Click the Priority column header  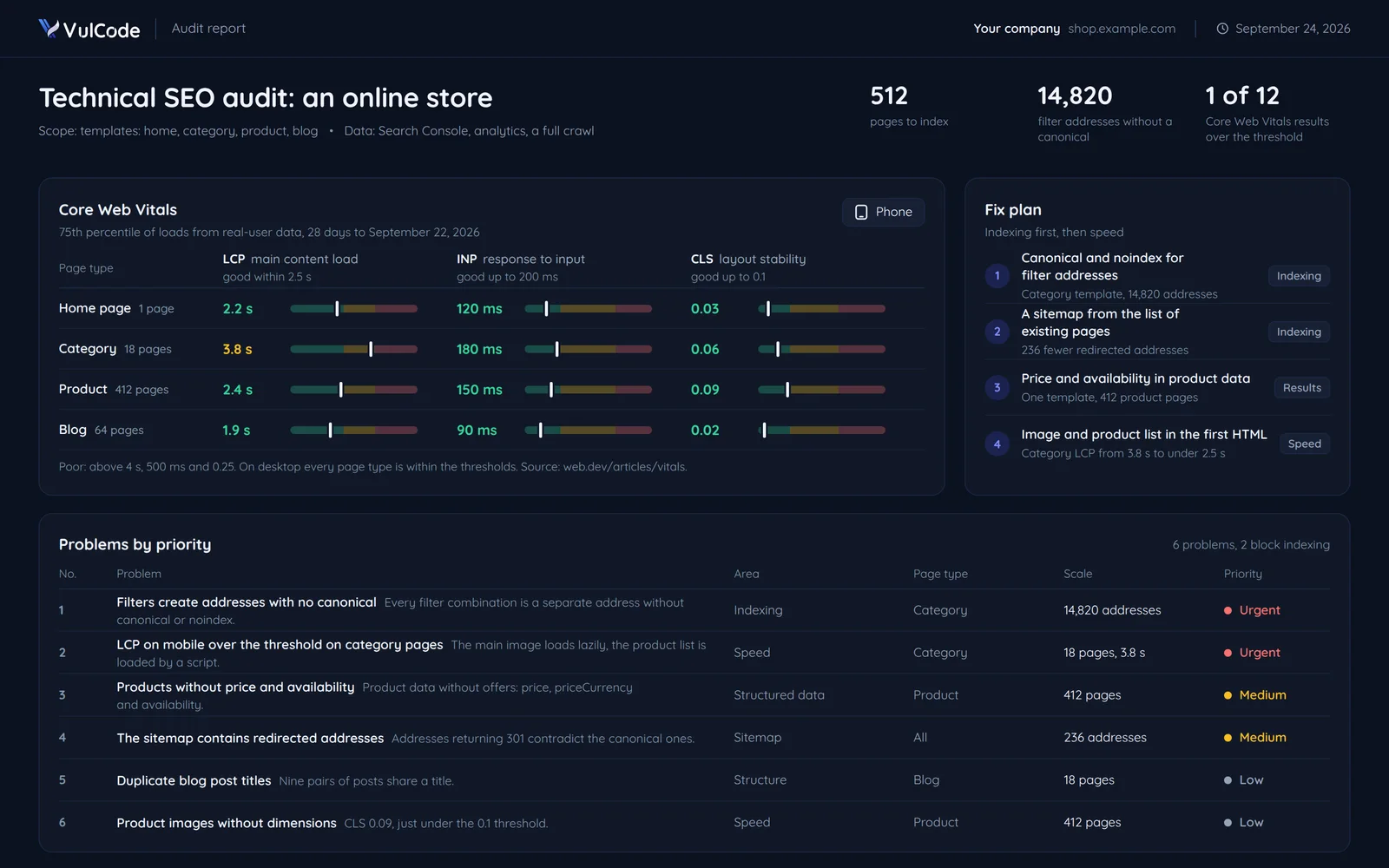pos(1242,574)
